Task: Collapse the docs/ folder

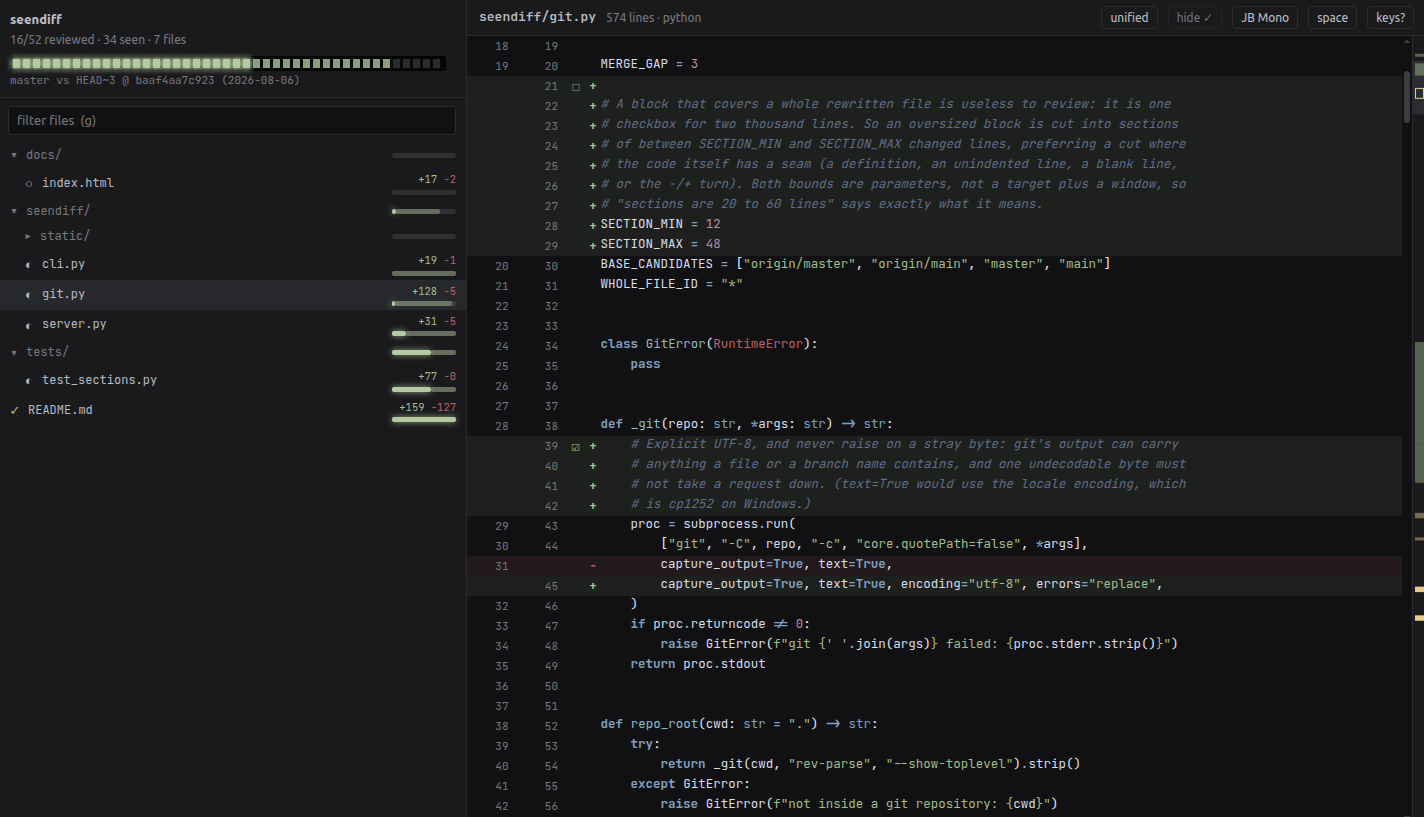Action: tap(14, 155)
